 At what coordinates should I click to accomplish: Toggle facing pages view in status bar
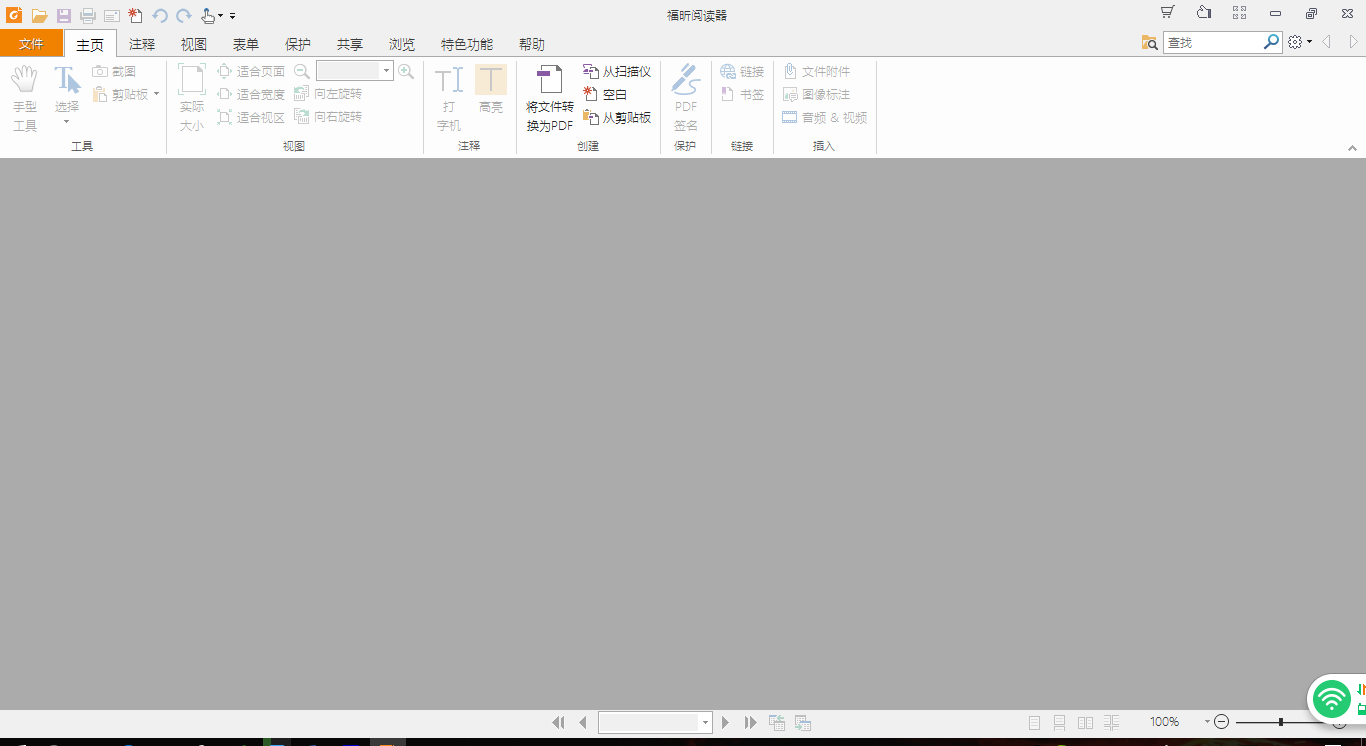click(1085, 722)
